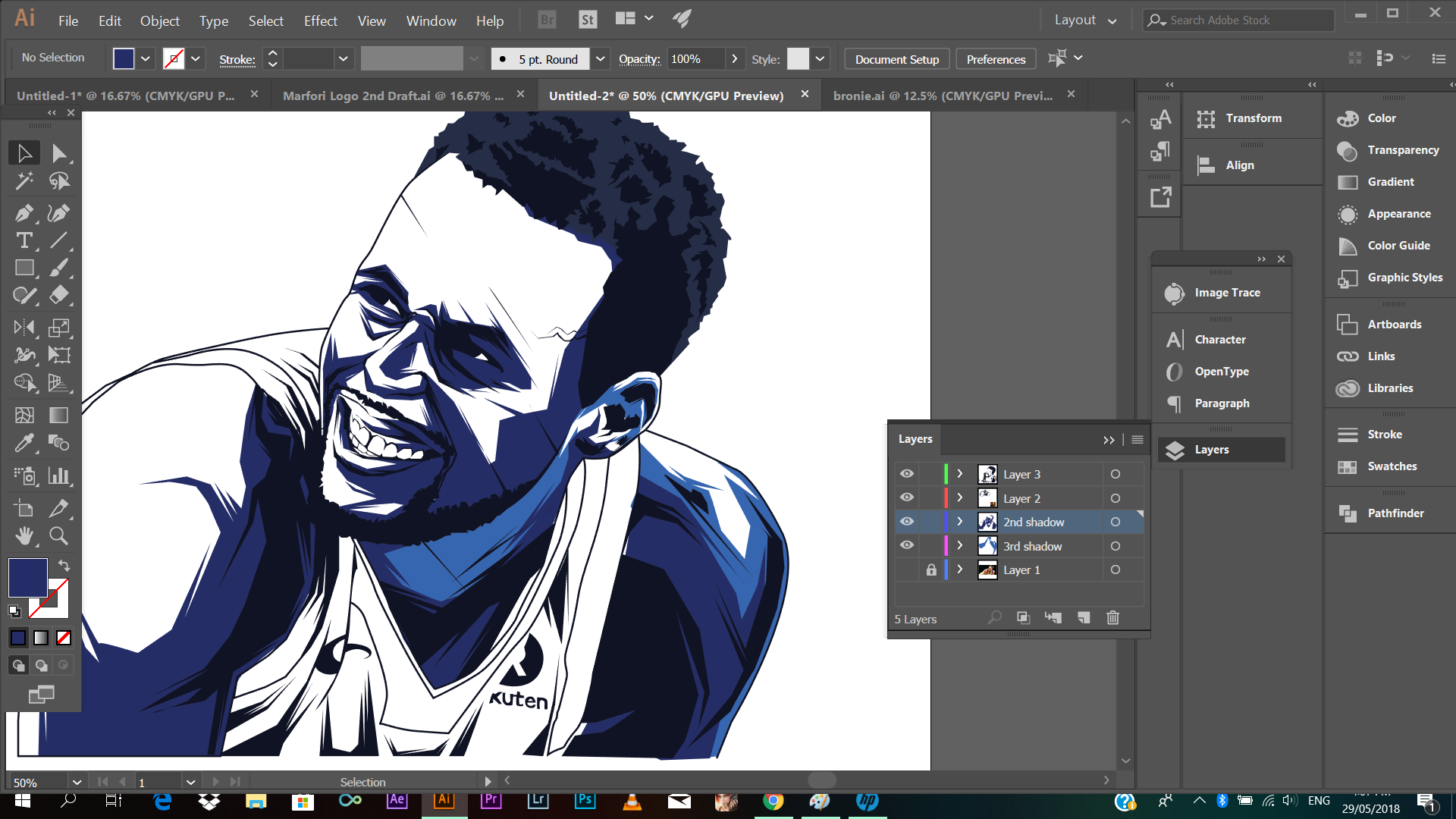Screen dimensions: 1456x819
Task: Click the Preferences button
Action: click(996, 59)
